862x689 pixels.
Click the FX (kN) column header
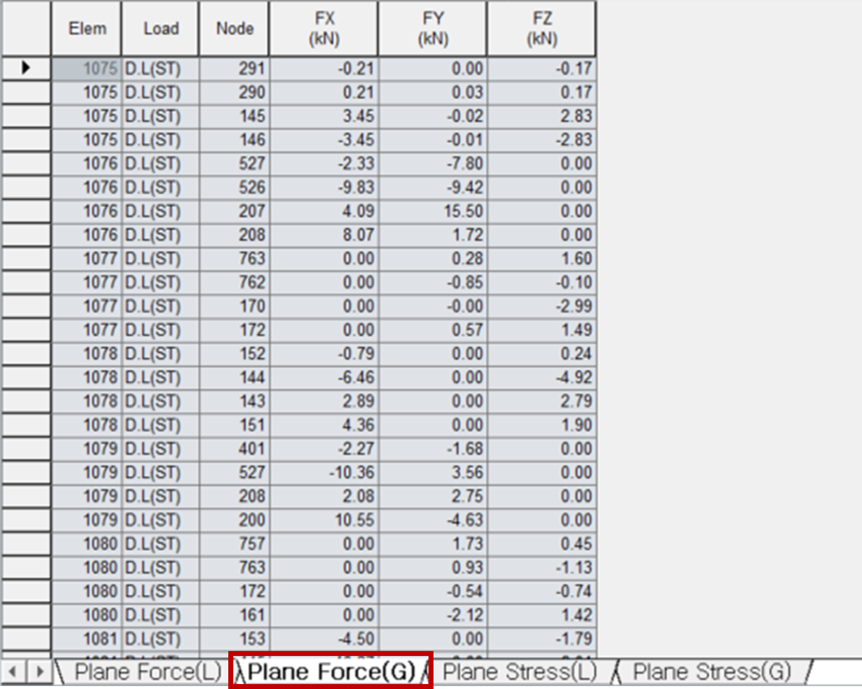(324, 28)
